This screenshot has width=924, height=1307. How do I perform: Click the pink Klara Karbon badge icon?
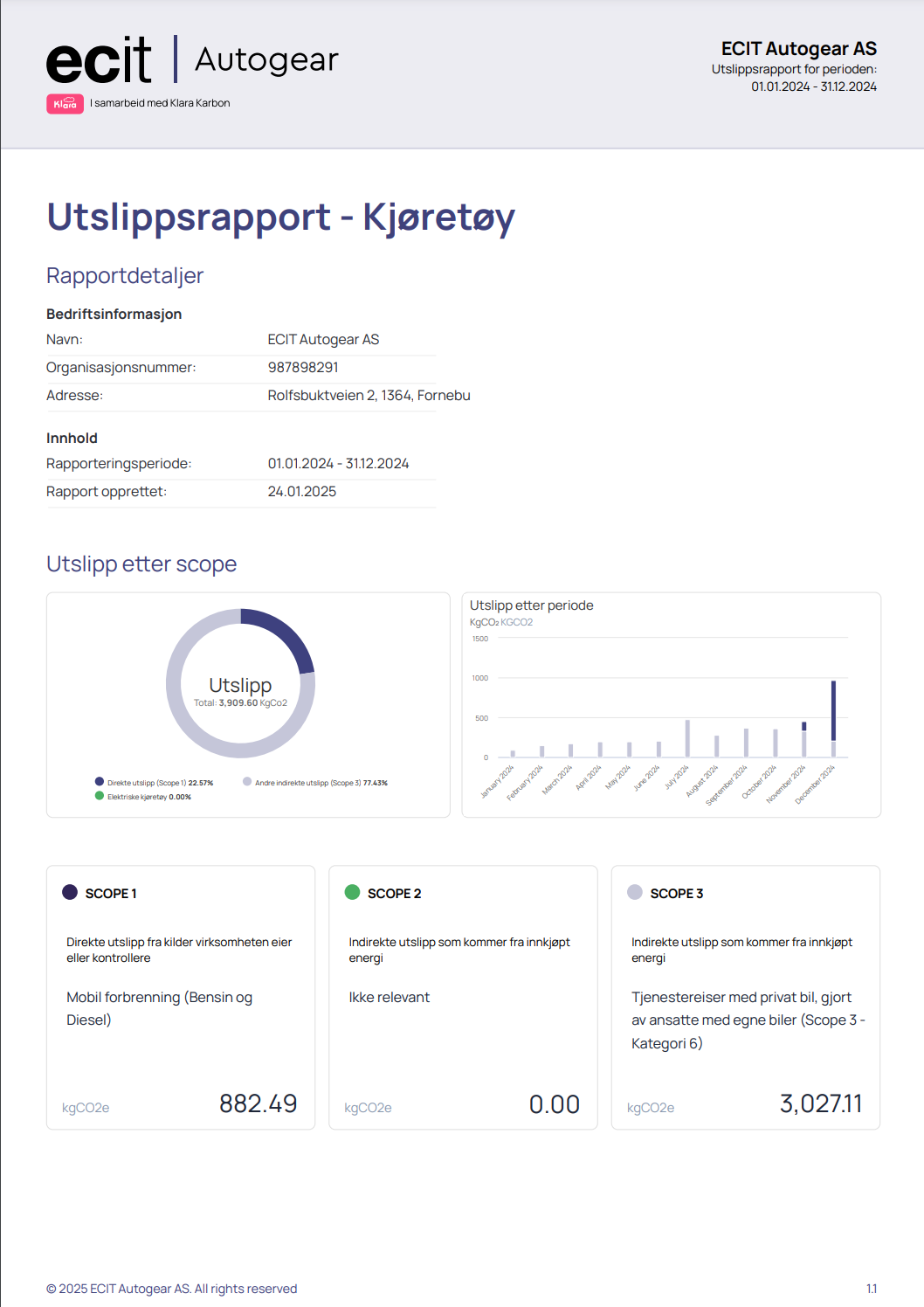tap(63, 102)
